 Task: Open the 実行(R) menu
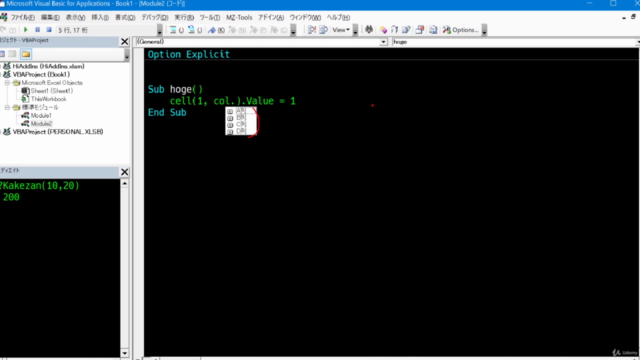point(184,18)
